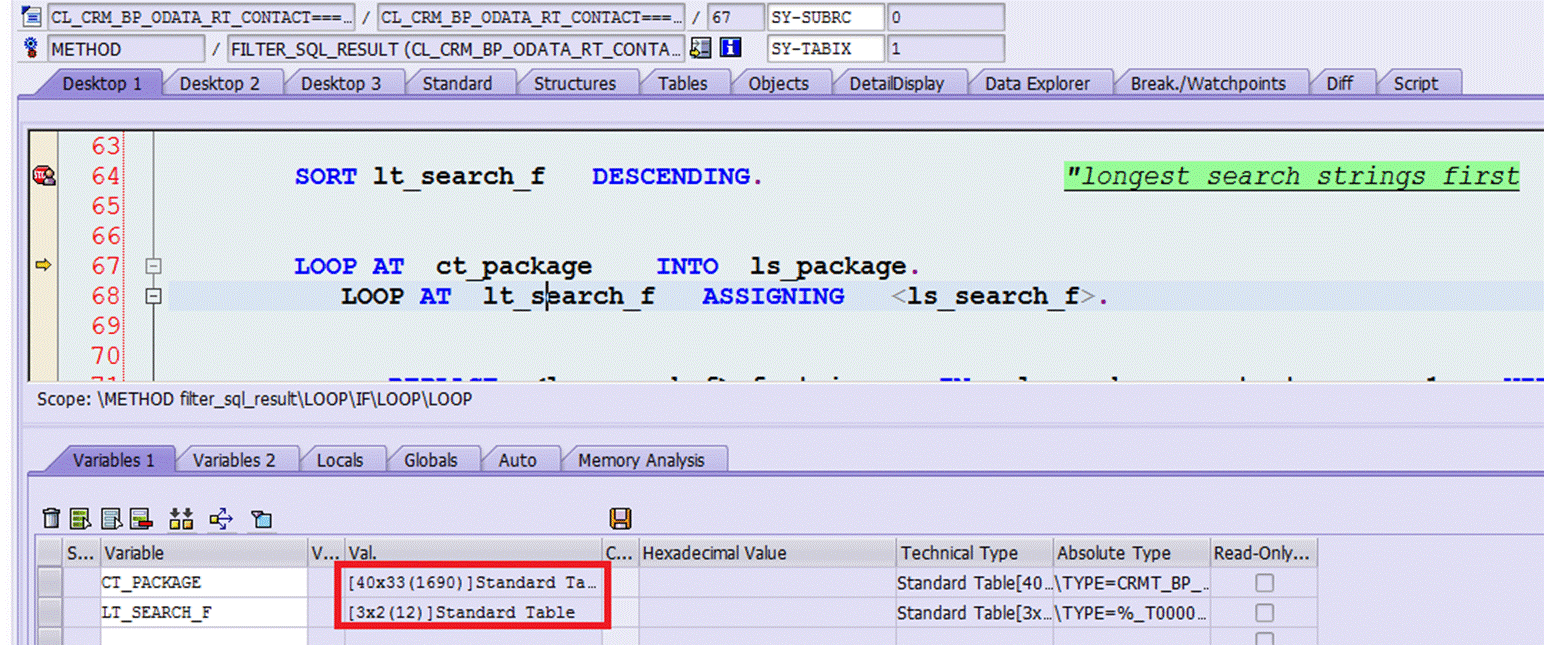Viewport: 1544px width, 645px height.
Task: Click the filter-box icon in variables toolbar
Action: pyautogui.click(x=261, y=518)
